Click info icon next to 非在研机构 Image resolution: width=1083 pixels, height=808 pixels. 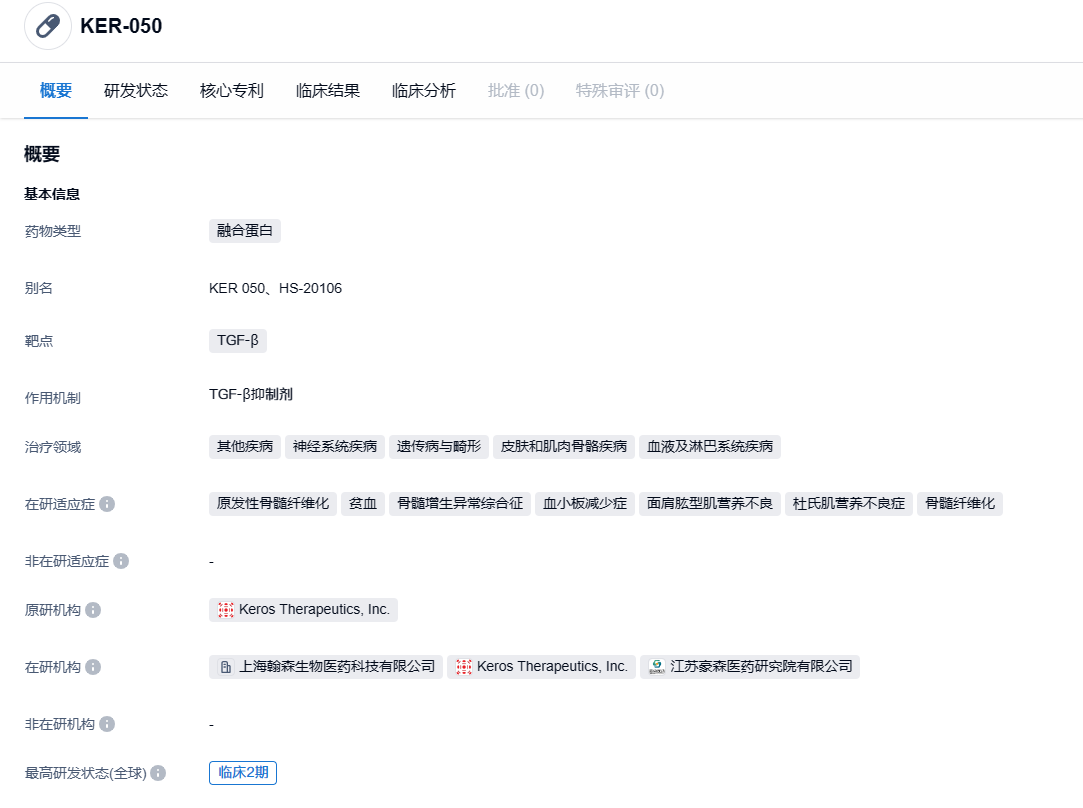tap(107, 724)
